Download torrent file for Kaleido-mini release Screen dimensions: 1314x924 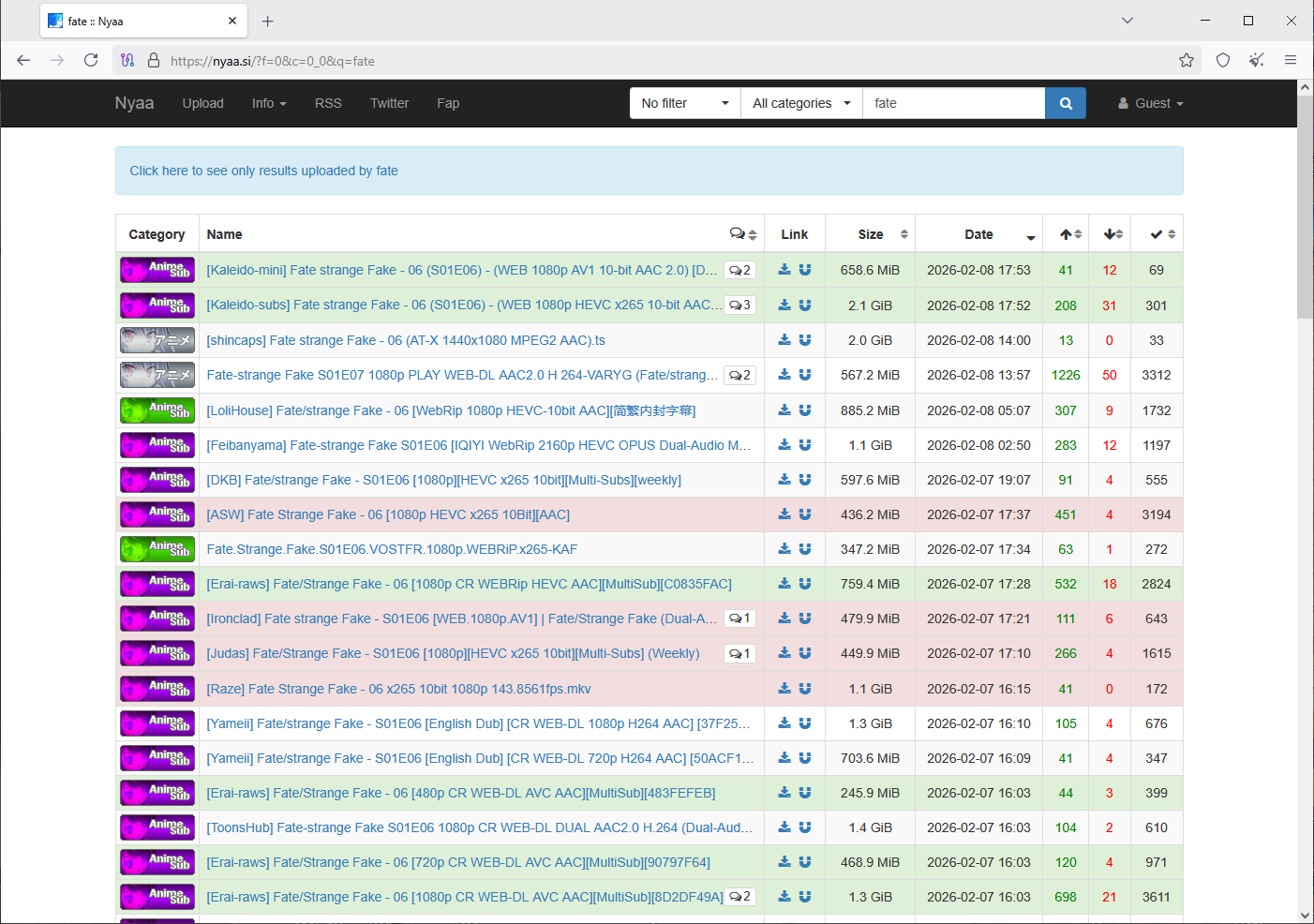click(784, 270)
